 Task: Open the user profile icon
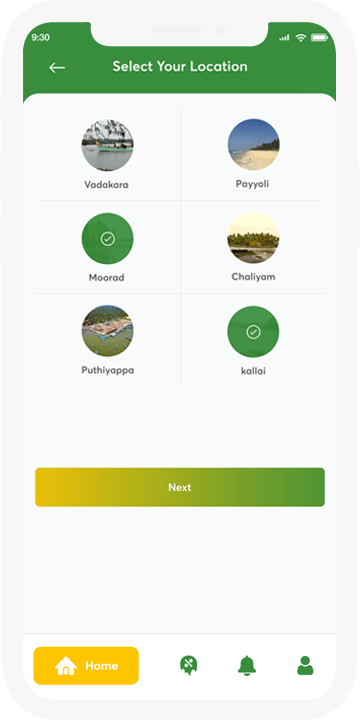tap(305, 665)
